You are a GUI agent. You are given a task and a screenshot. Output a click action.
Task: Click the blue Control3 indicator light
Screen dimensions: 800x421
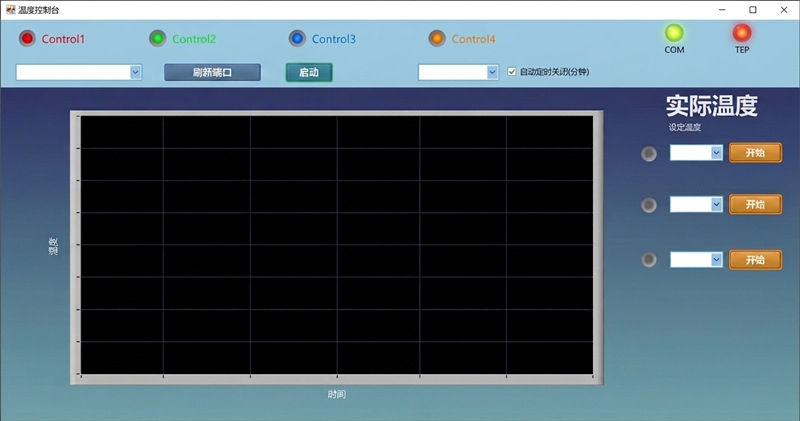(x=297, y=38)
